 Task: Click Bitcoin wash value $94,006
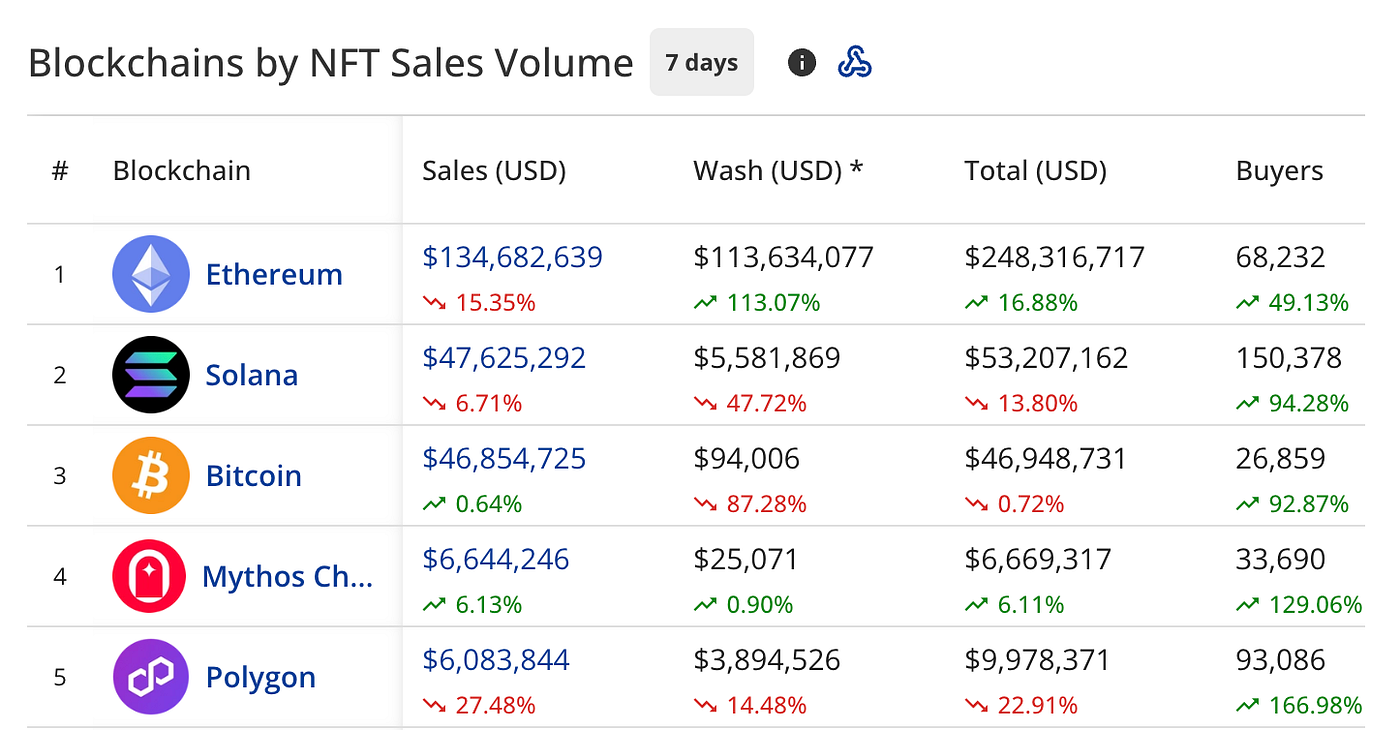(747, 459)
